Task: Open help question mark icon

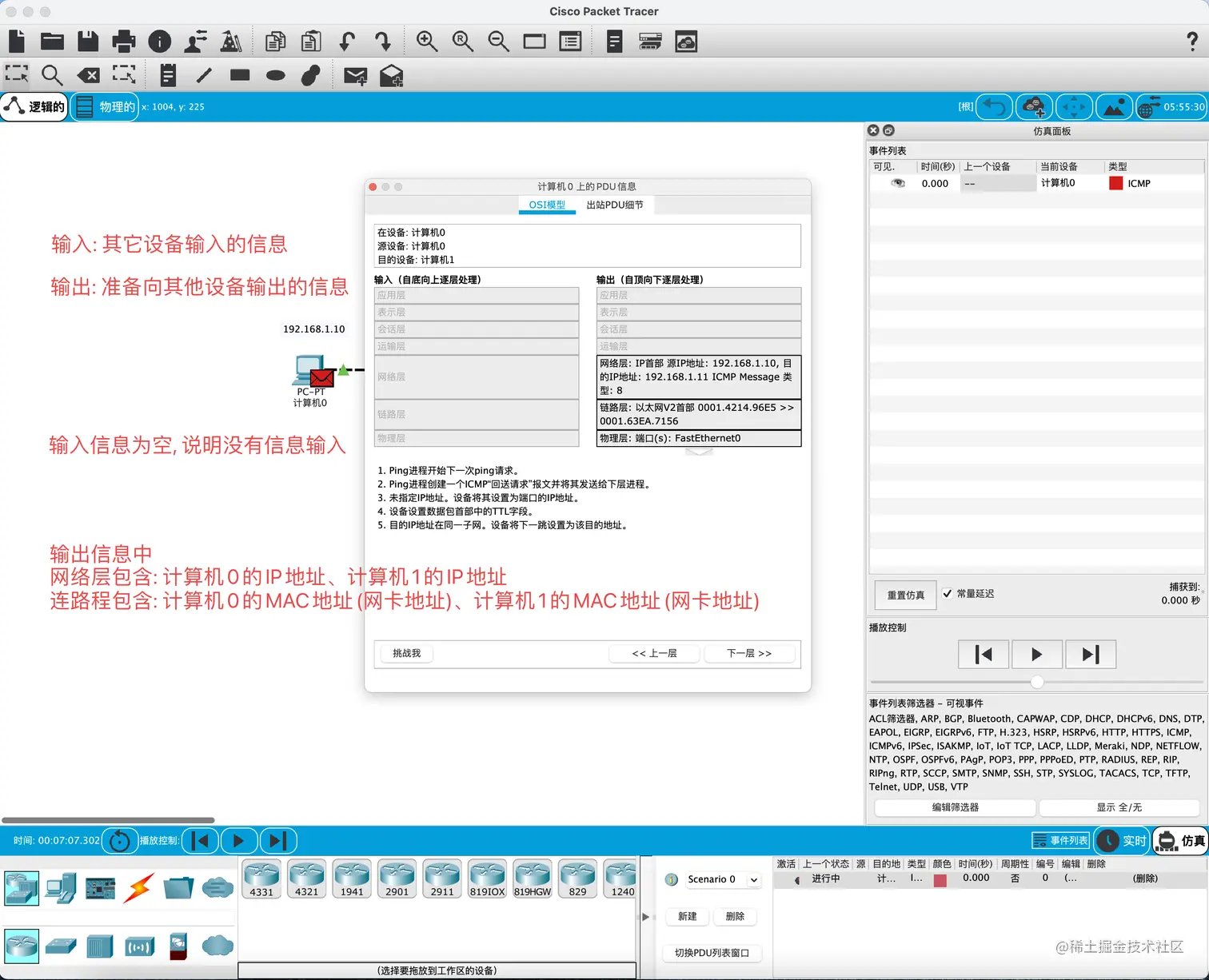Action: coord(1191,42)
